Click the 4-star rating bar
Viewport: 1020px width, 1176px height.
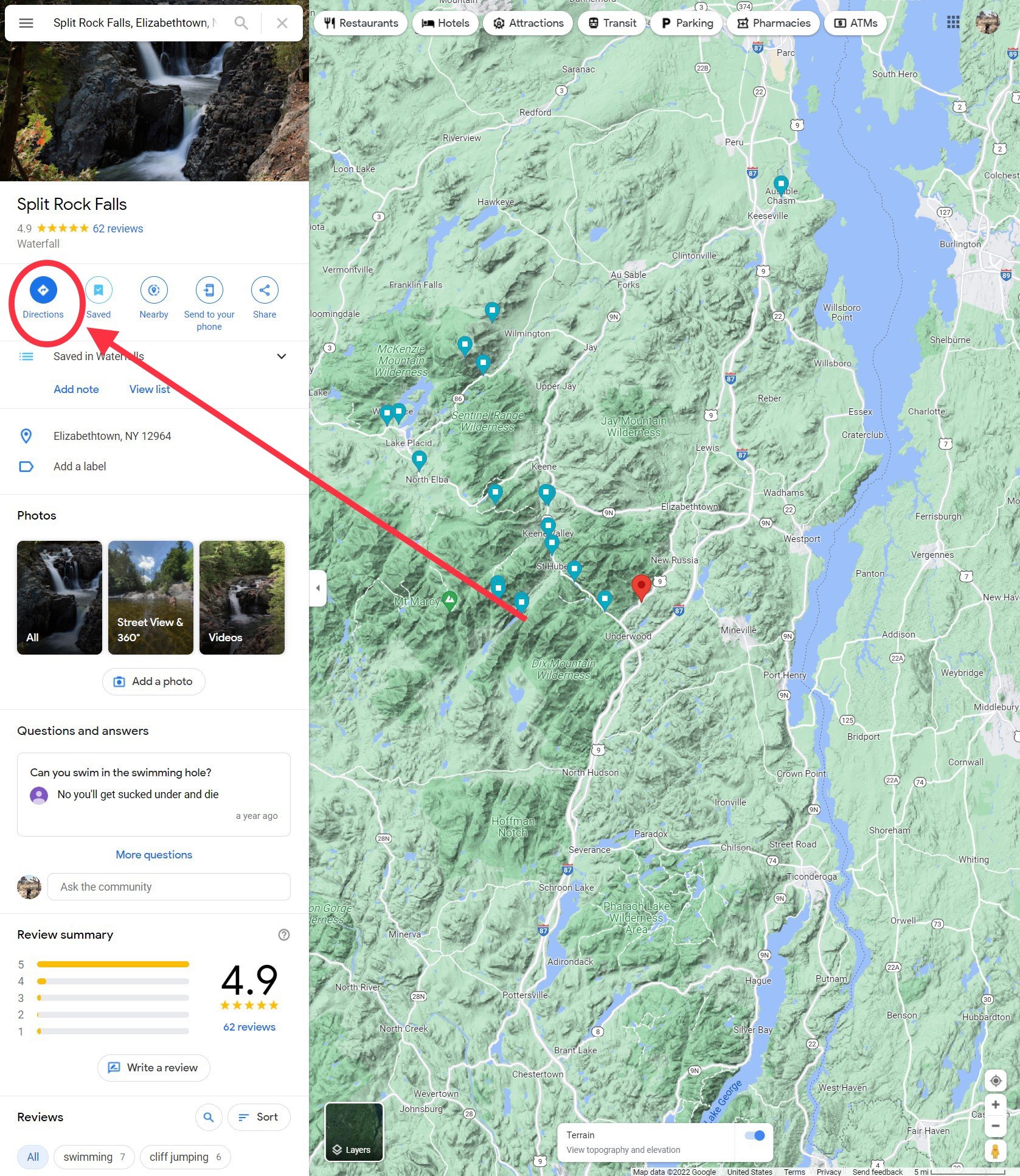(x=113, y=981)
